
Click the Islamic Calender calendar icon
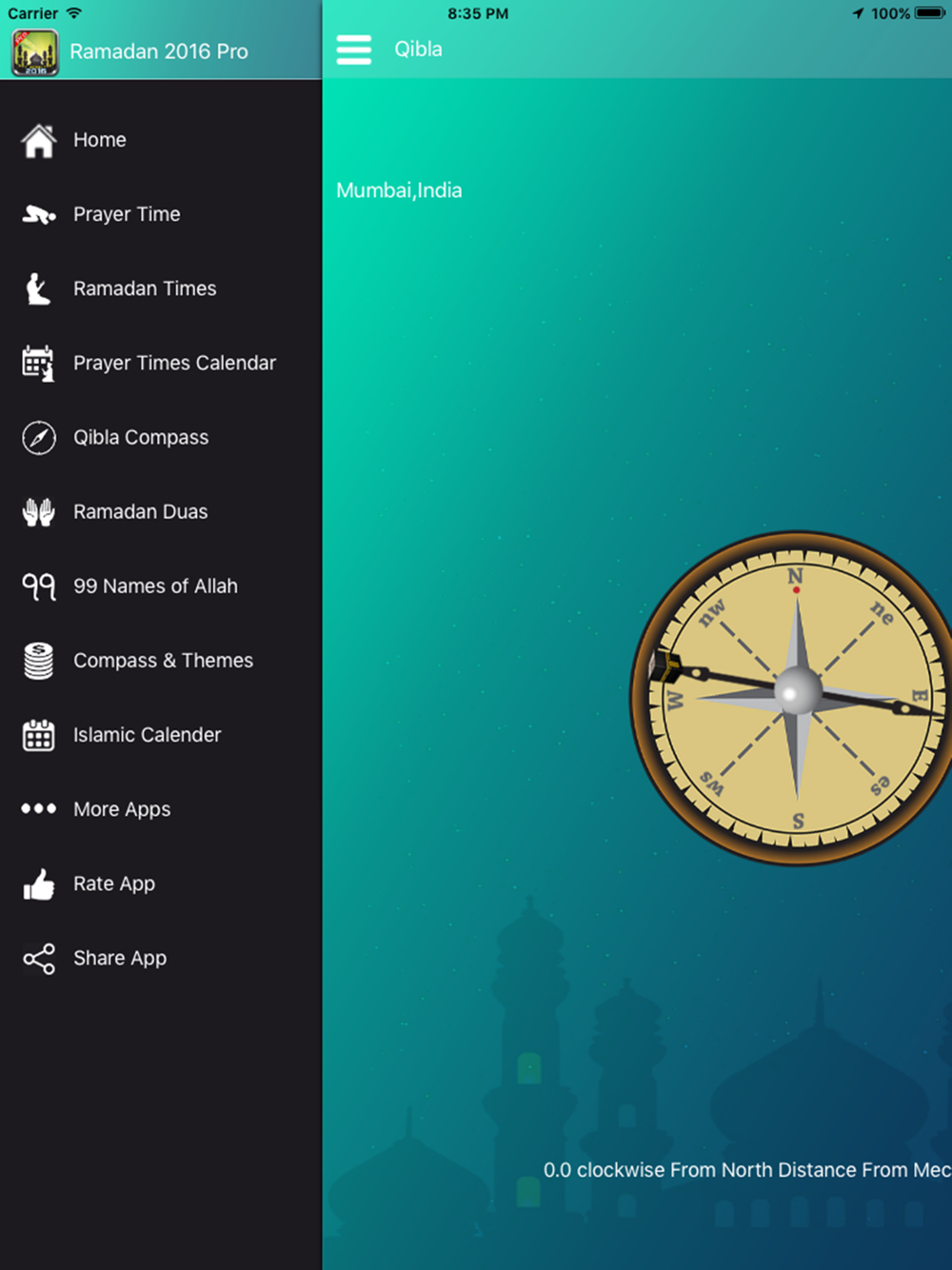(39, 735)
